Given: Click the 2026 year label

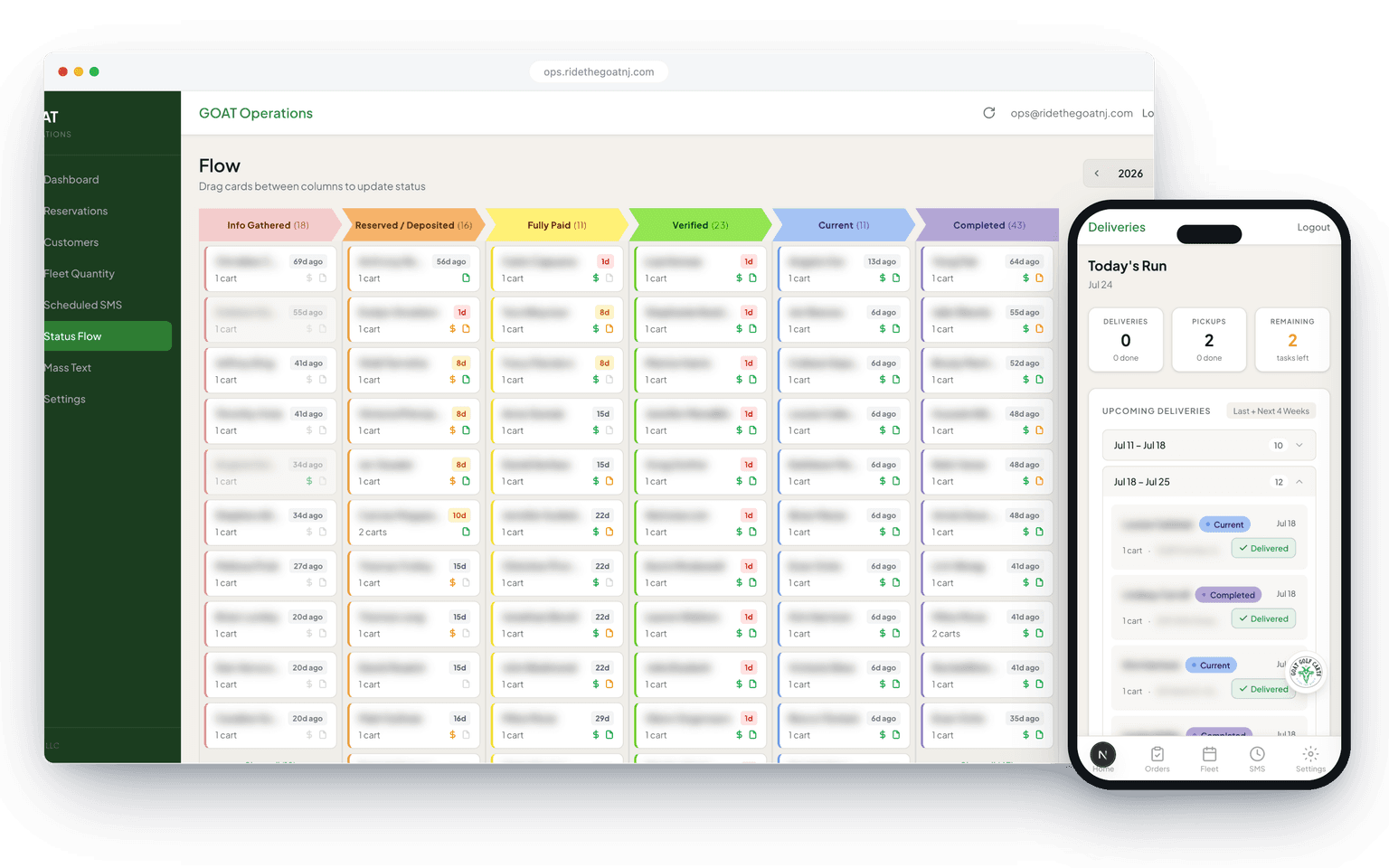Looking at the screenshot, I should point(1130,174).
